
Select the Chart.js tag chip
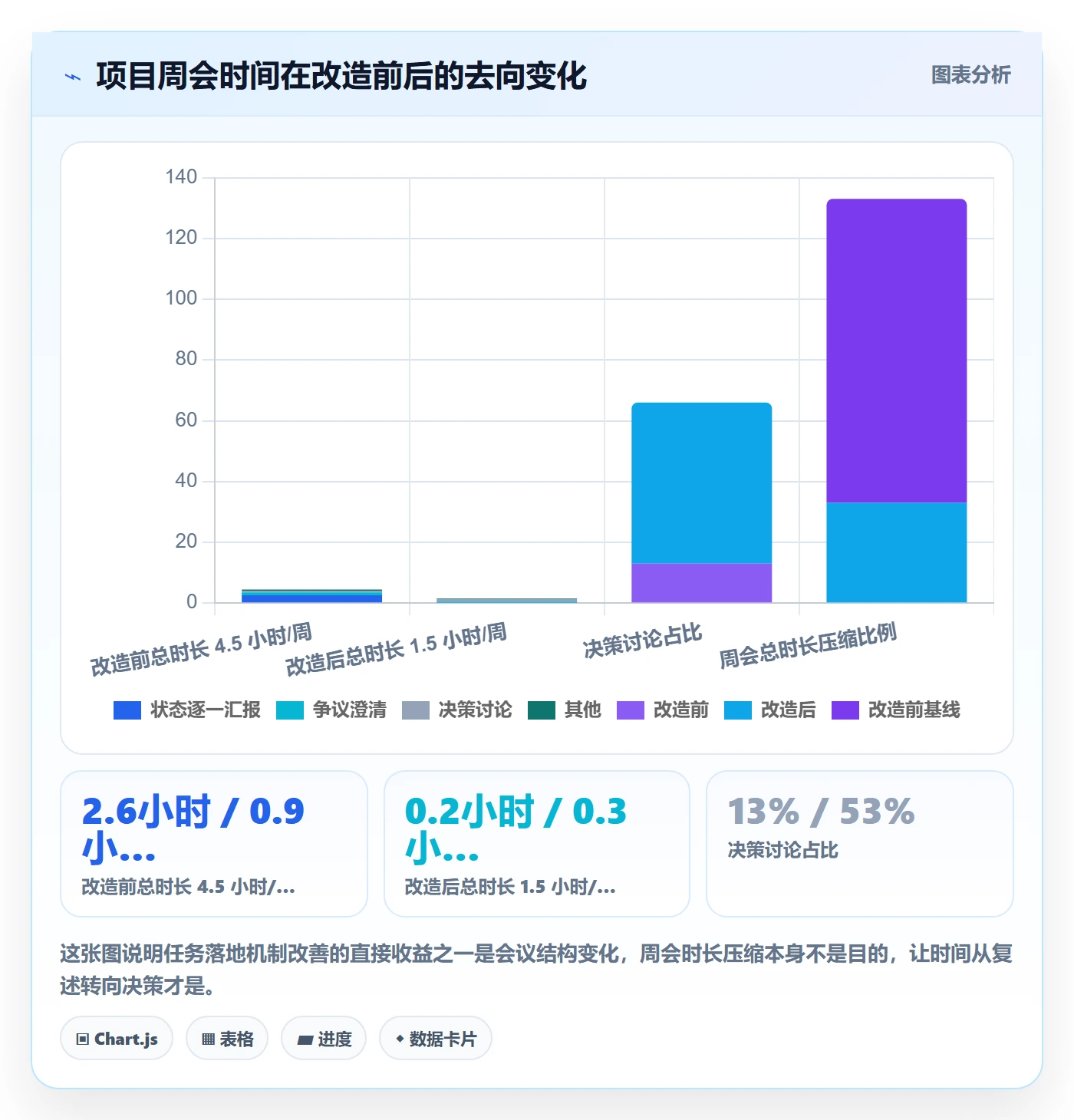[117, 1039]
